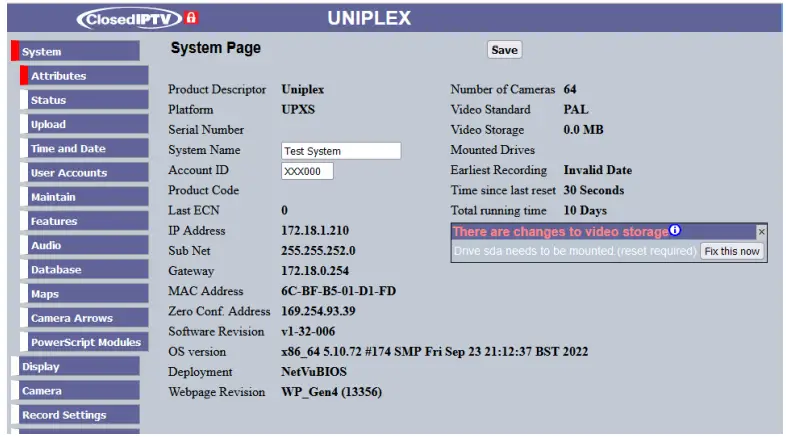
Task: Click the software revision v1-32-006
Action: click(308, 331)
